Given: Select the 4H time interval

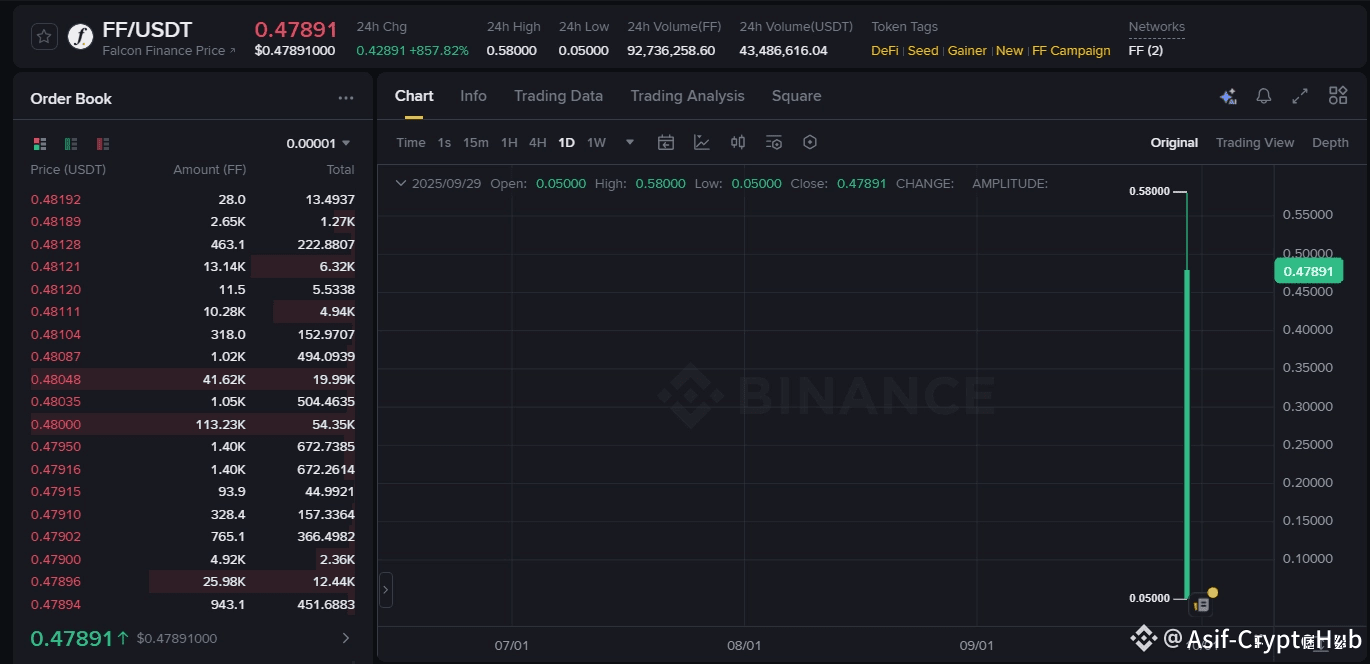Looking at the screenshot, I should tap(537, 142).
